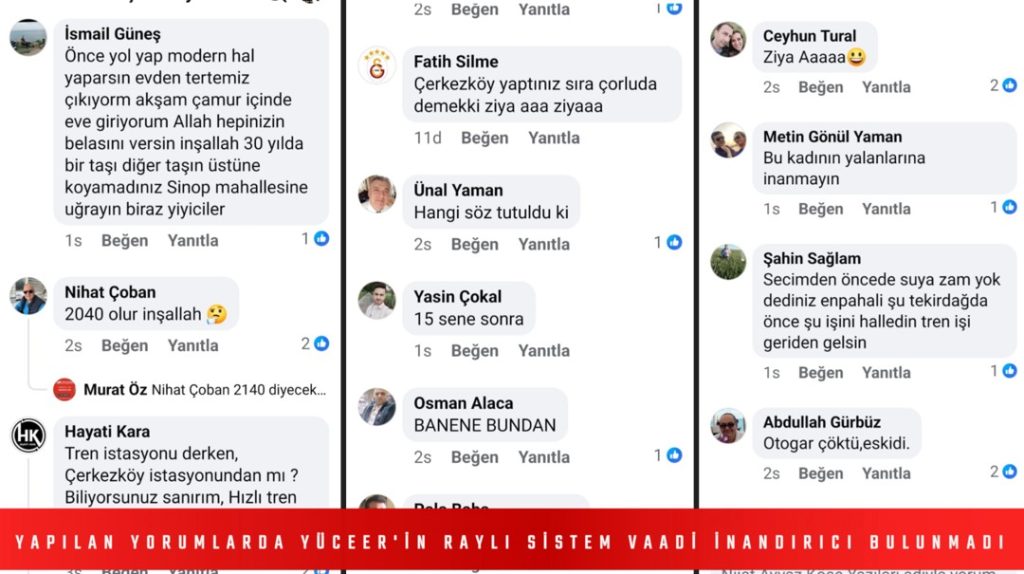Viewport: 1024px width, 574px height.
Task: Open Fatih Silme's Galatasaray profile picture
Action: pos(377,65)
